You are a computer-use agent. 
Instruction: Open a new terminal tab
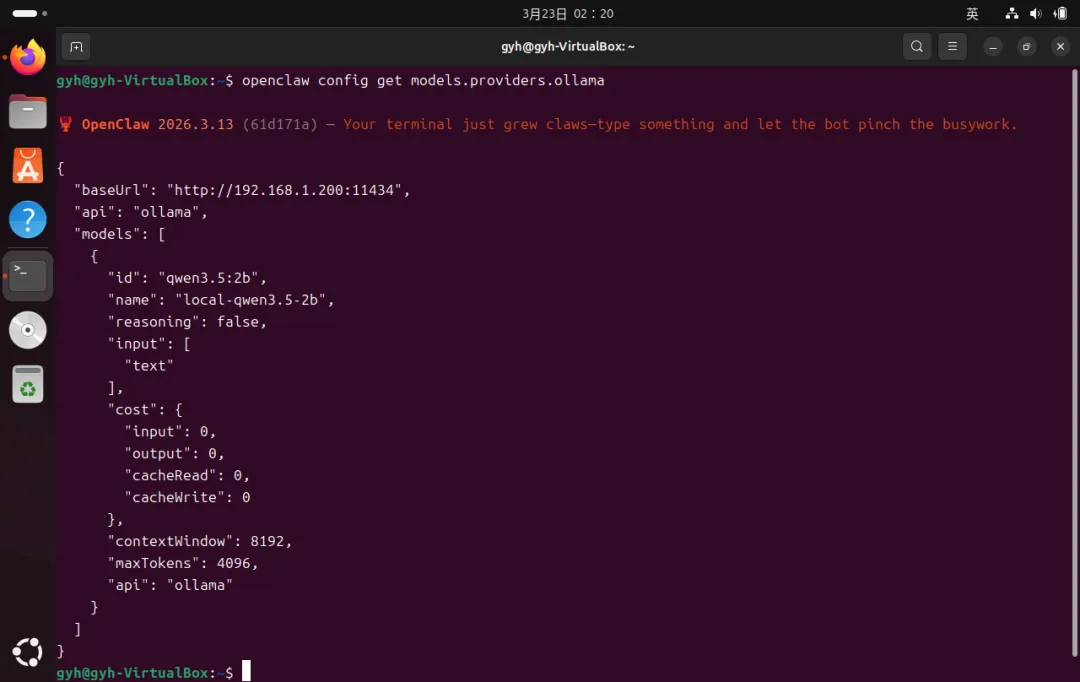coord(76,47)
